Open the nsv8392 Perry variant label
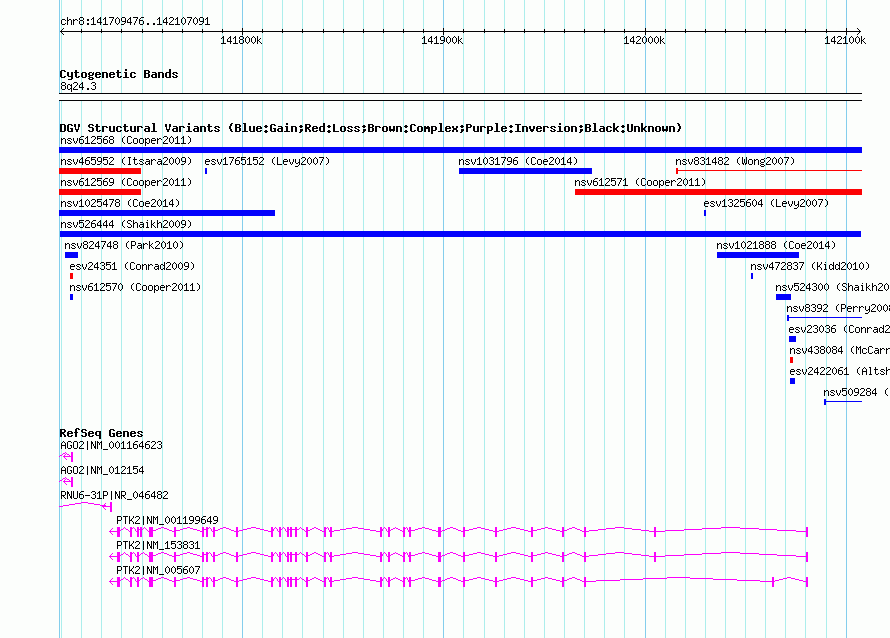Viewport: 890px width, 638px height. pos(838,308)
